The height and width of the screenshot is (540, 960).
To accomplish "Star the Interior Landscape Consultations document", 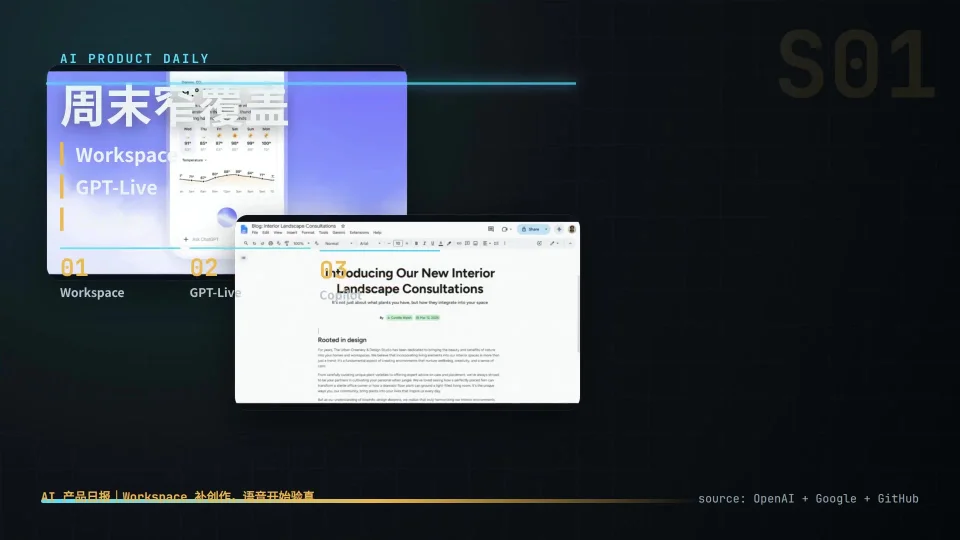I will tap(343, 226).
